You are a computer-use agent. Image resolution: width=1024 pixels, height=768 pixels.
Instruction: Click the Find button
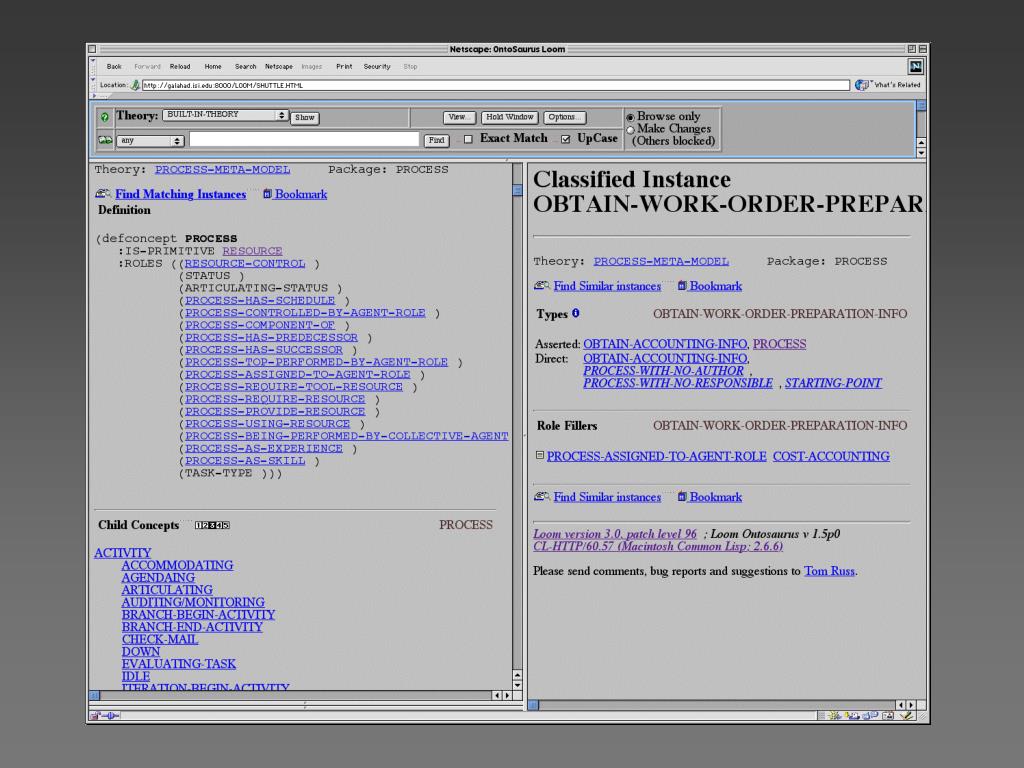click(436, 140)
